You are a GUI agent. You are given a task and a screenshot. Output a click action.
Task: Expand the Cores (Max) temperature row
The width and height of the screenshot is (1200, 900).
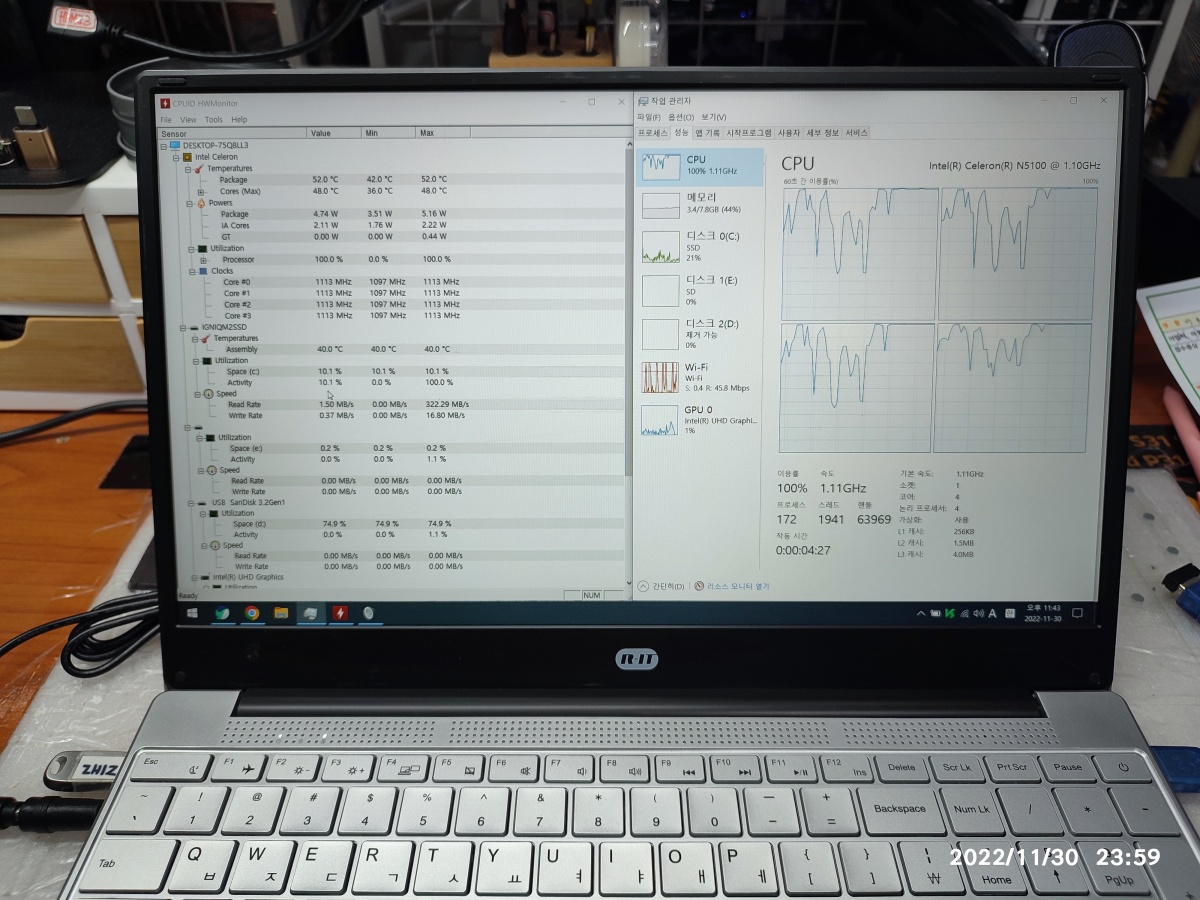pyautogui.click(x=201, y=191)
